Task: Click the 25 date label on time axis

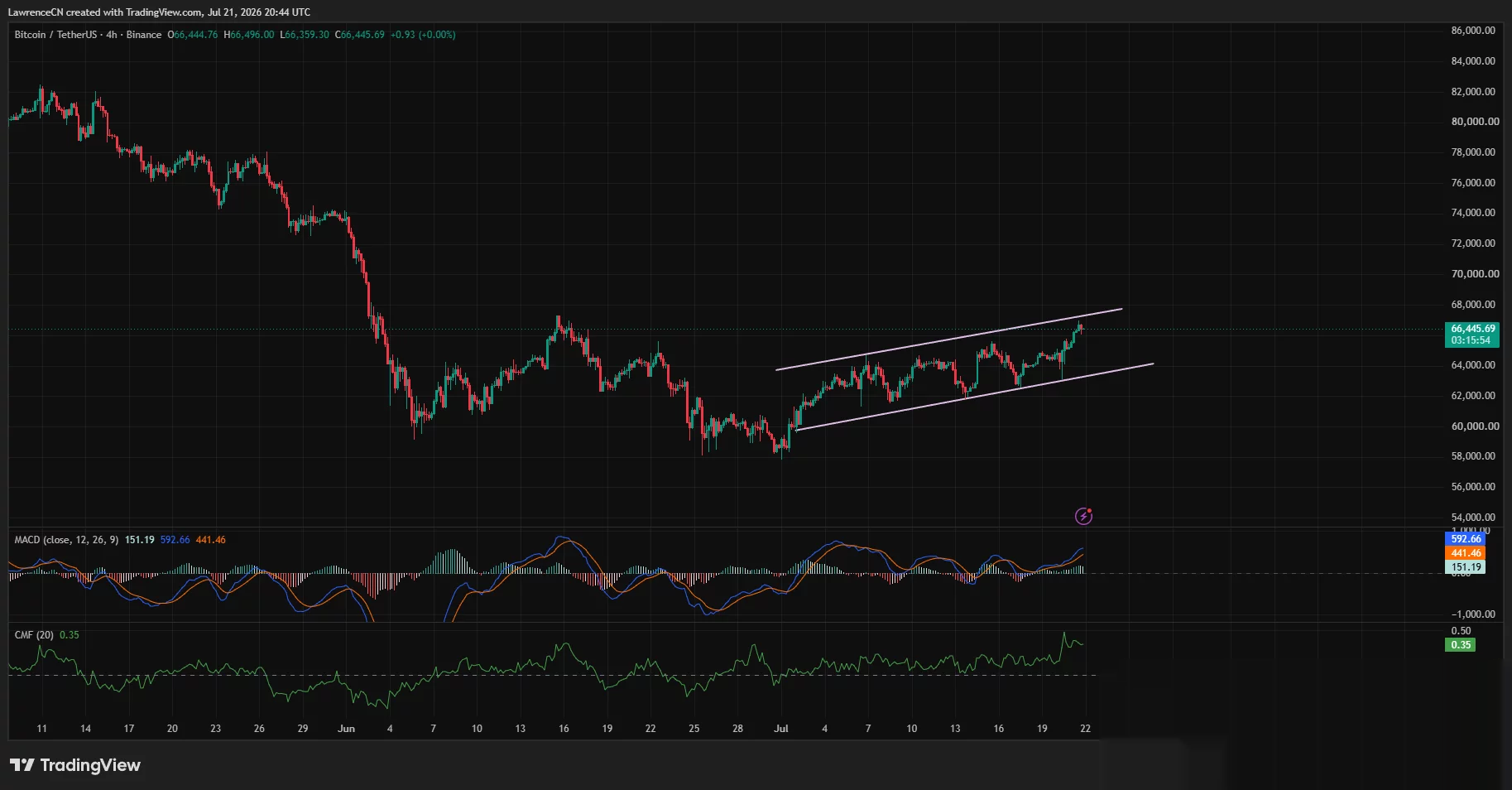Action: [694, 729]
